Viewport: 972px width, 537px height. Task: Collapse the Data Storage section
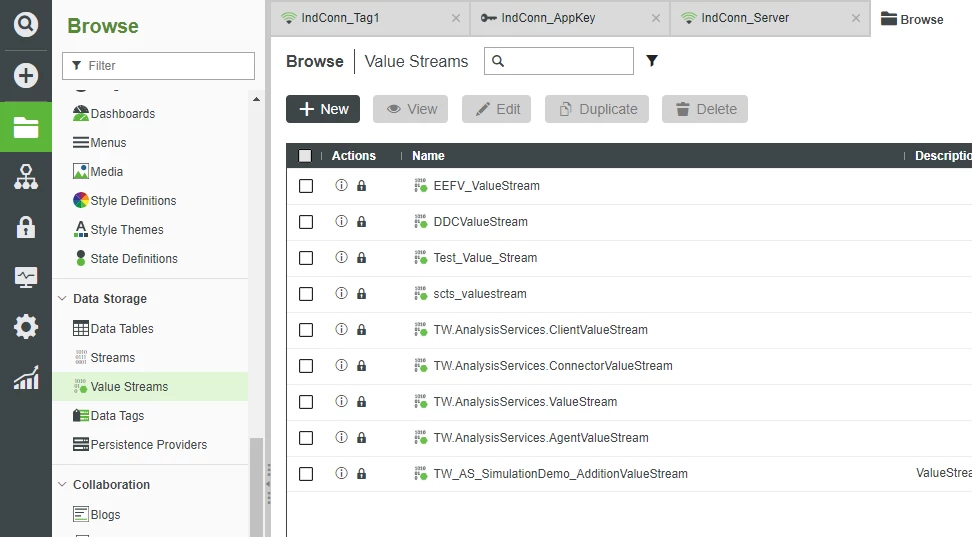(x=62, y=298)
